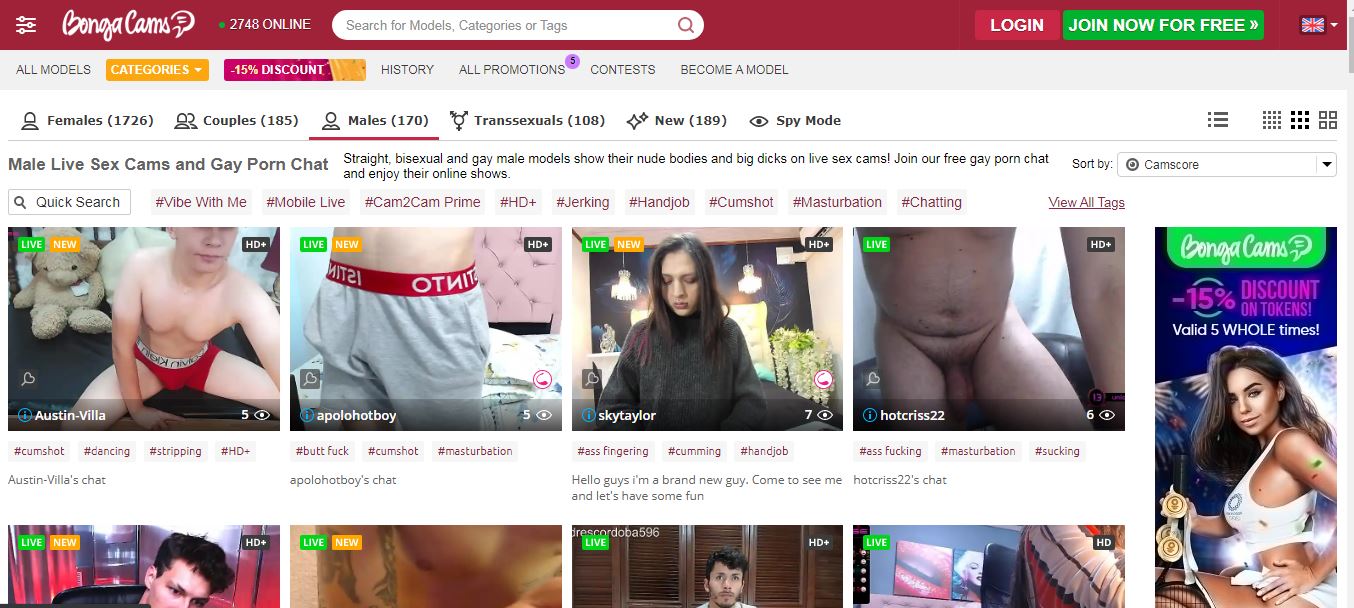Open the All Promotions menu item
Image resolution: width=1354 pixels, height=608 pixels.
[x=512, y=70]
